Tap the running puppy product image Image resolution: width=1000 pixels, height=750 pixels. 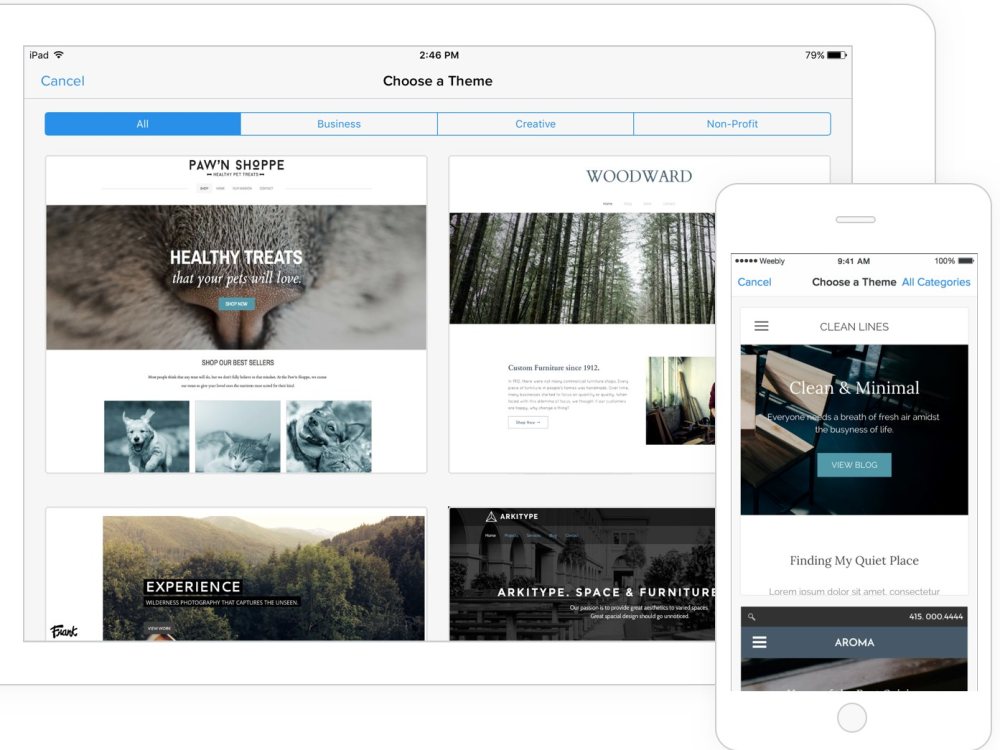[147, 436]
